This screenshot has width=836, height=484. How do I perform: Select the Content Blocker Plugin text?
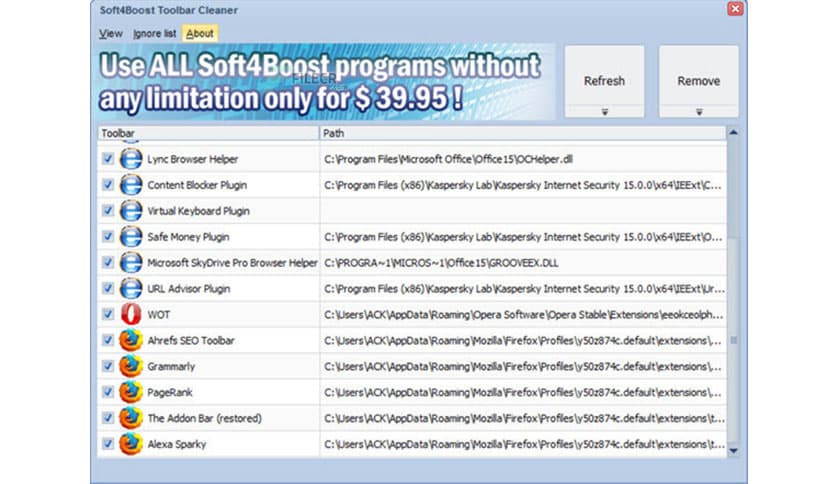point(197,185)
